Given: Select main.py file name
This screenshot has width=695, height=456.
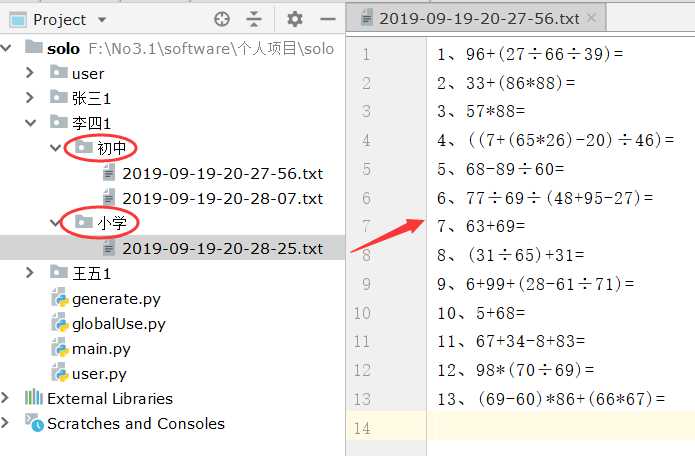Looking at the screenshot, I should (101, 349).
